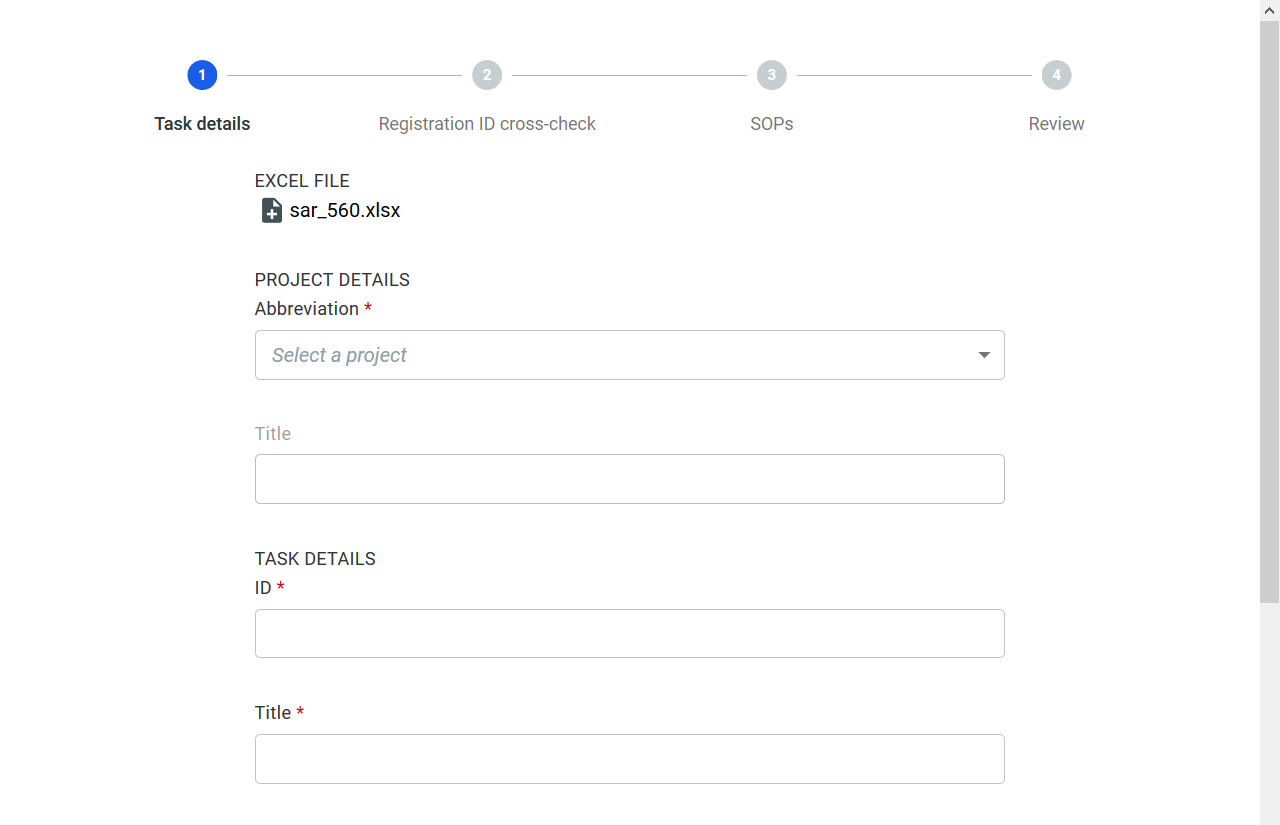Click the step 3 circle icon
This screenshot has height=825, width=1280.
771,75
